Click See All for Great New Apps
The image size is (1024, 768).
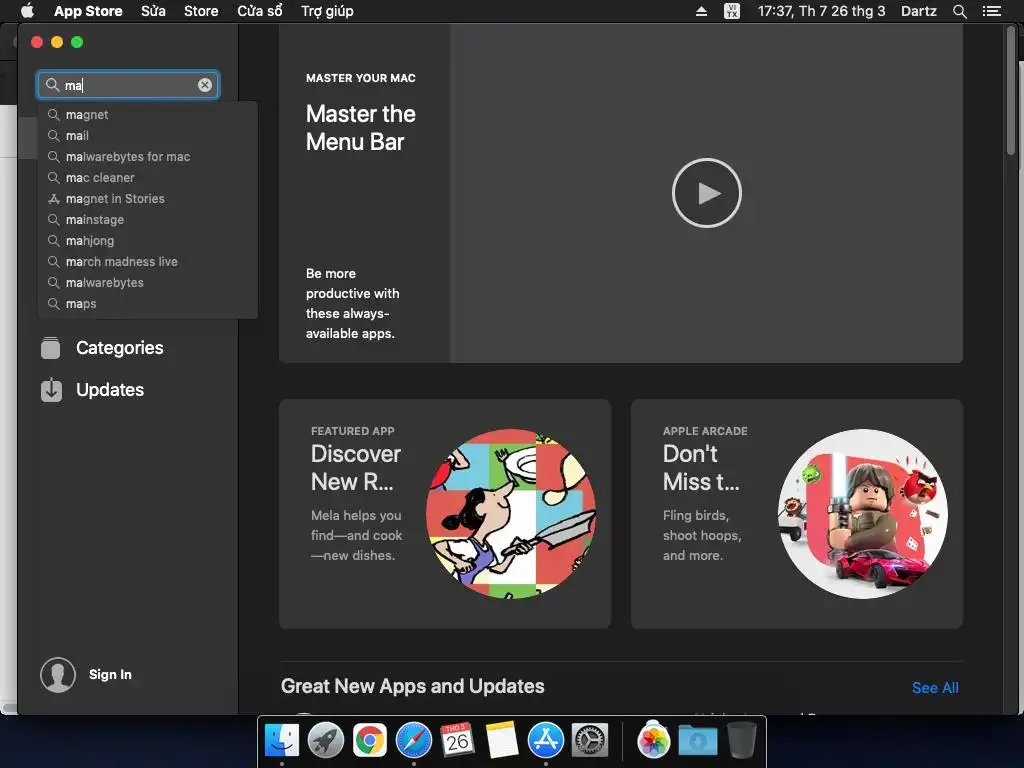click(935, 688)
